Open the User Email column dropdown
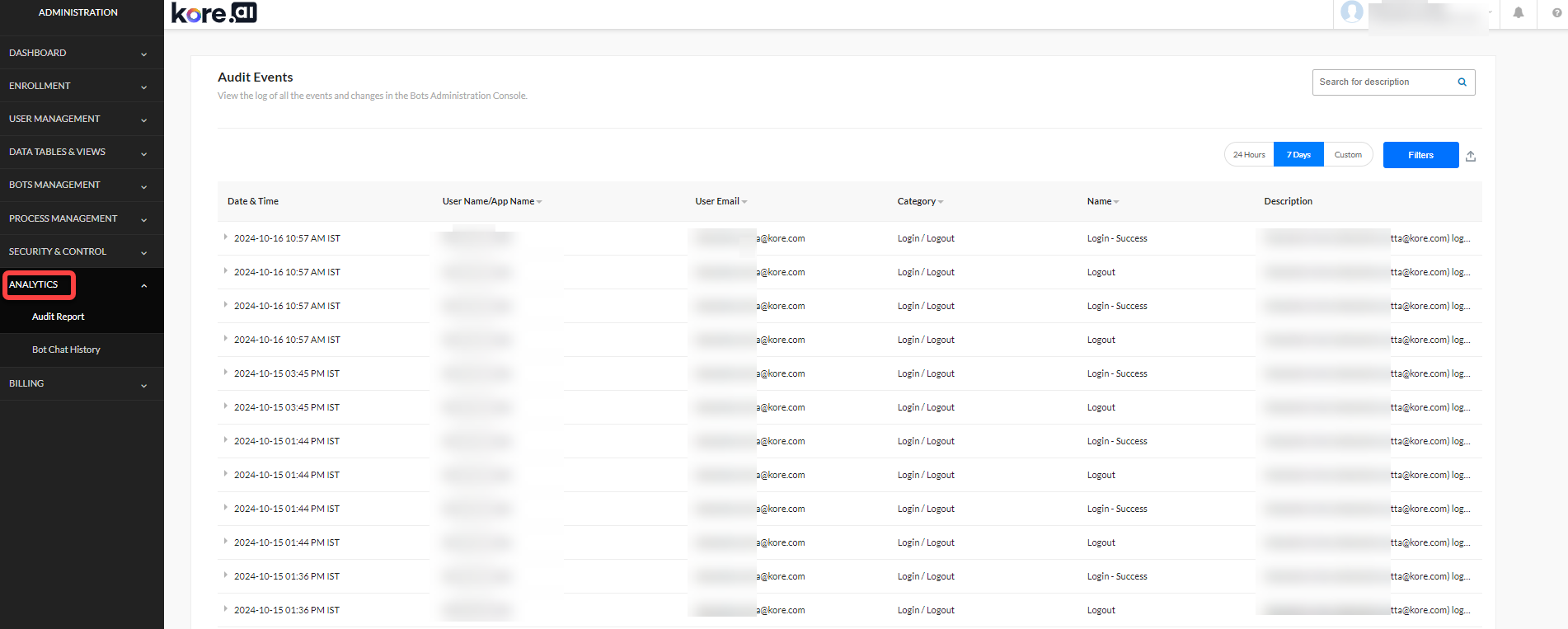The height and width of the screenshot is (629, 1568). pyautogui.click(x=744, y=202)
